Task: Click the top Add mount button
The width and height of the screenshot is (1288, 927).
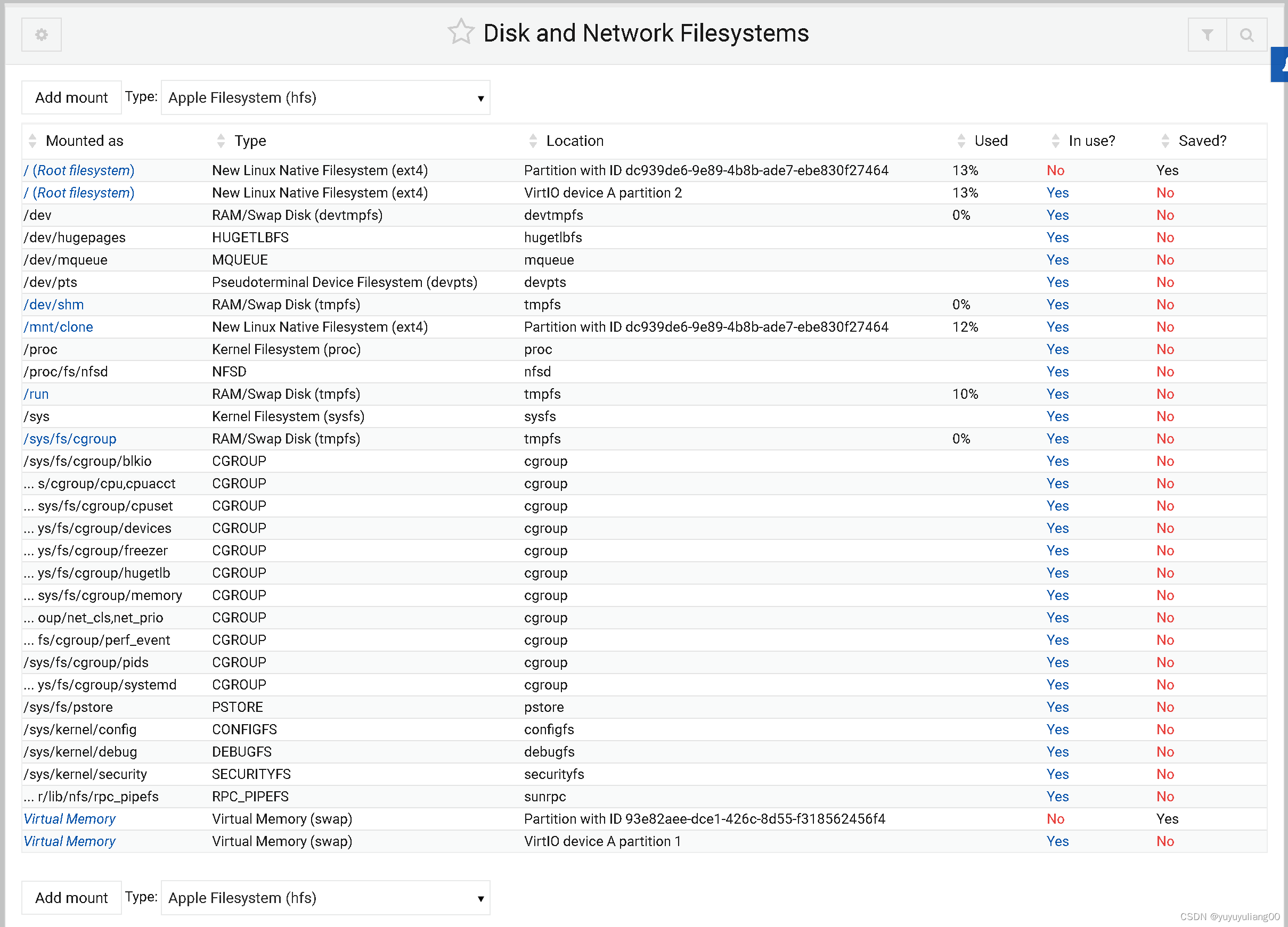Action: [71, 97]
